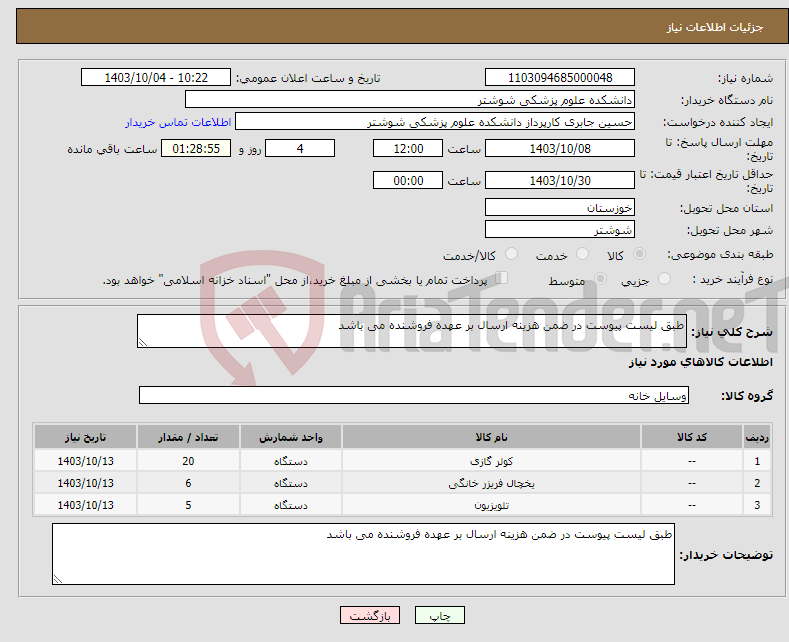789x642 pixels.
Task: Select the خدمت radio button
Action: [x=582, y=254]
